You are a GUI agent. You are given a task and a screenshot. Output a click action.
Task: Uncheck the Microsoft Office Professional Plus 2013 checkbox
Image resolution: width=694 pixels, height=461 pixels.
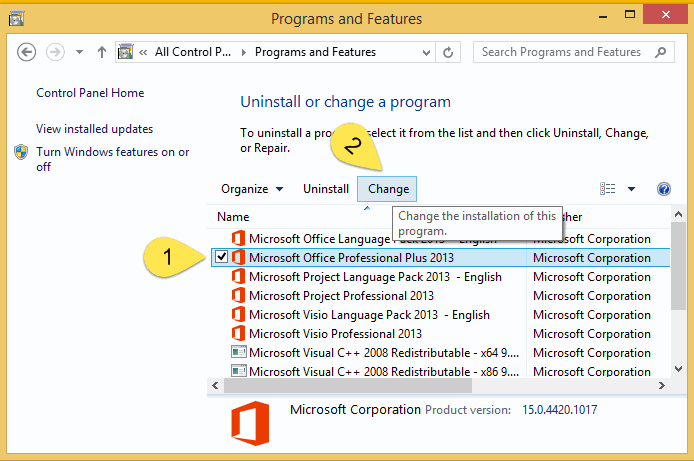tap(221, 257)
